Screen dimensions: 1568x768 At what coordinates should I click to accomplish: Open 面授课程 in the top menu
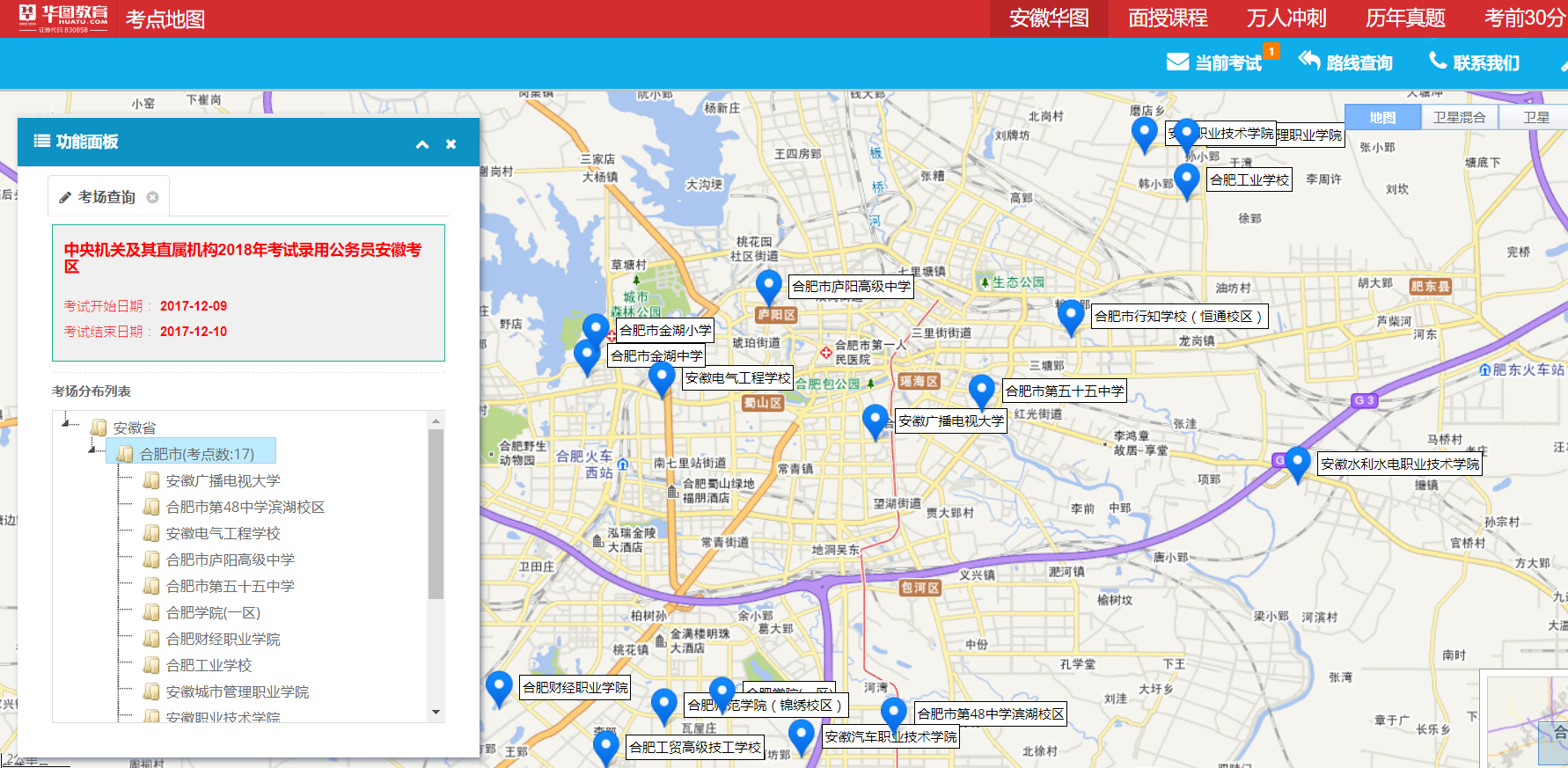(1168, 18)
